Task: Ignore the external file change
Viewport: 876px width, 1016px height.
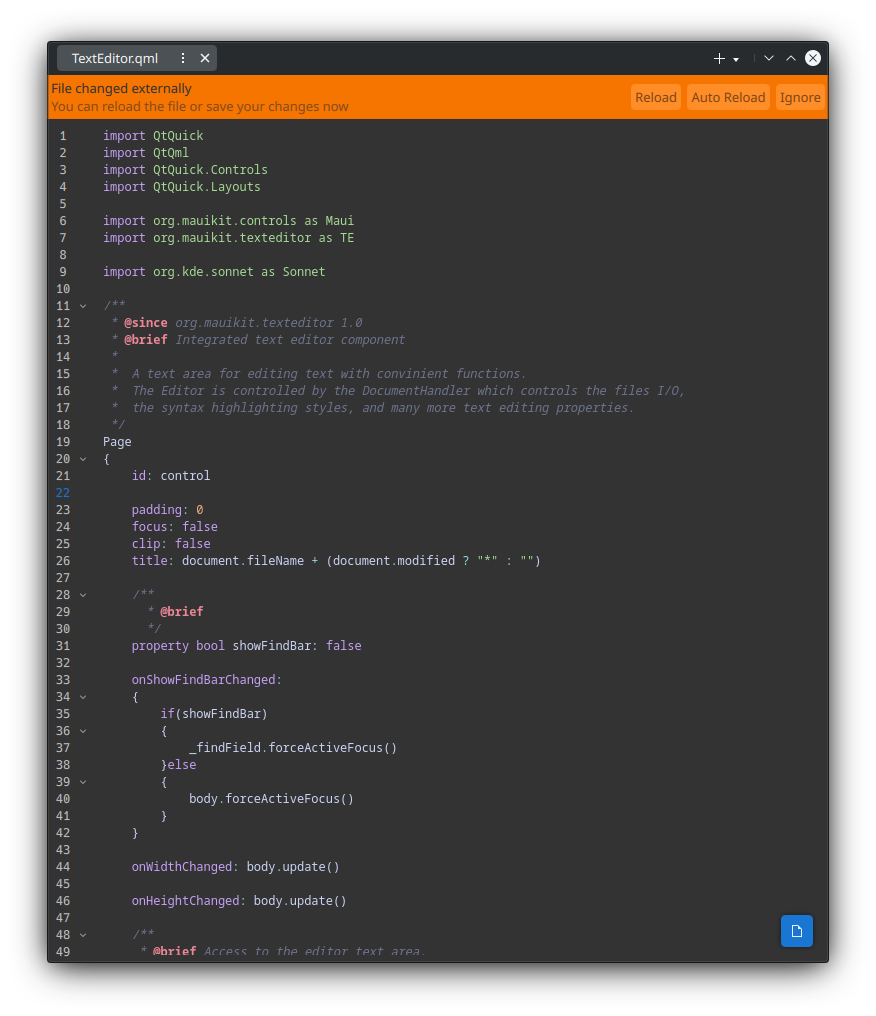Action: point(800,97)
